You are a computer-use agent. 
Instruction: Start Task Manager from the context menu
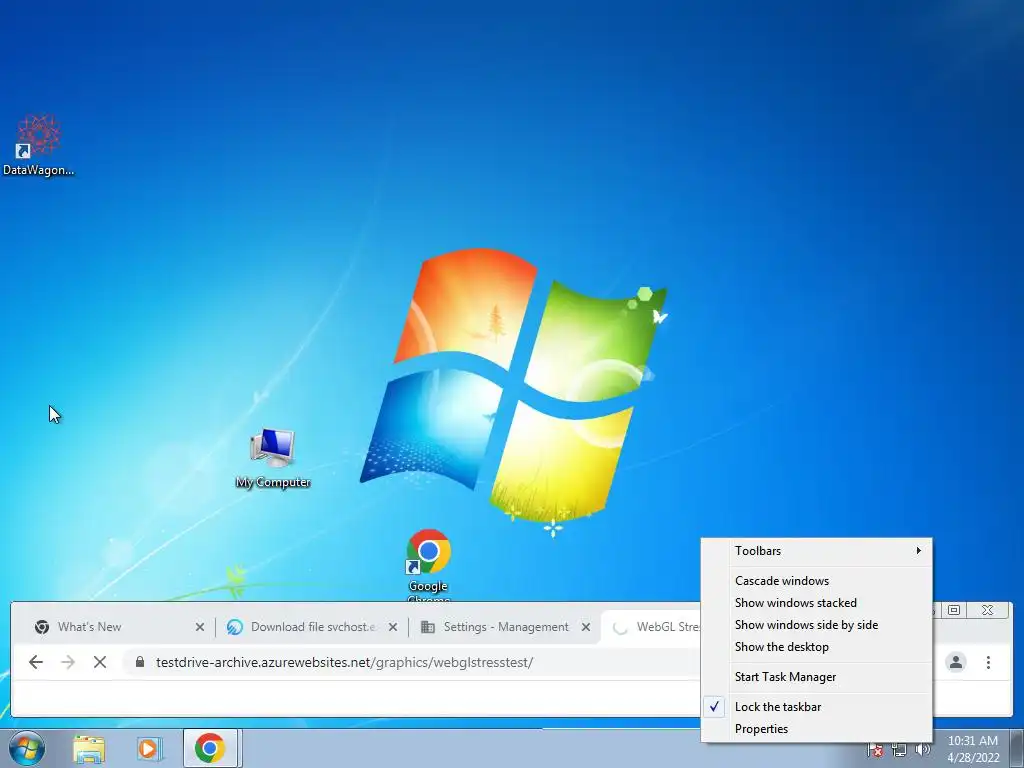click(x=816, y=677)
